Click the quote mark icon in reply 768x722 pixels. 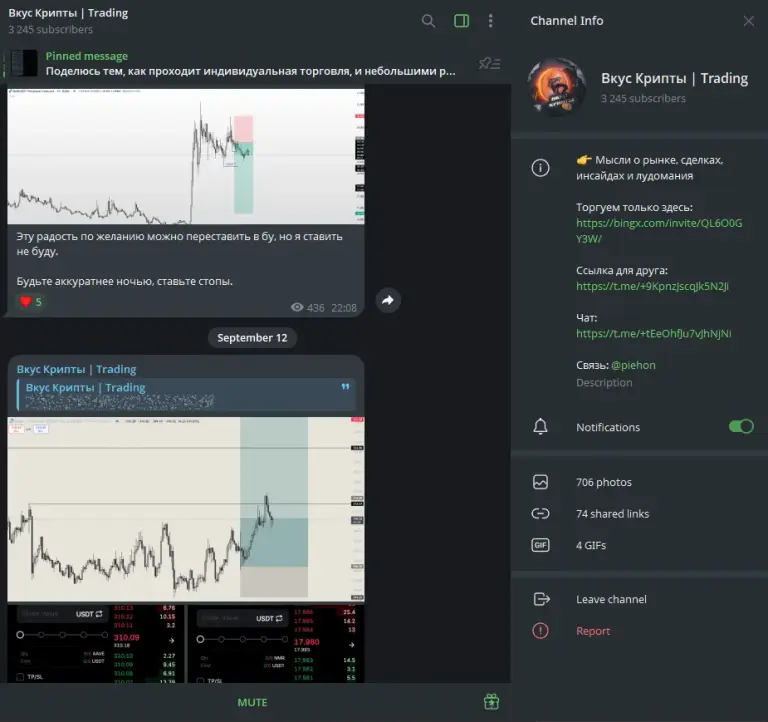coord(345,386)
